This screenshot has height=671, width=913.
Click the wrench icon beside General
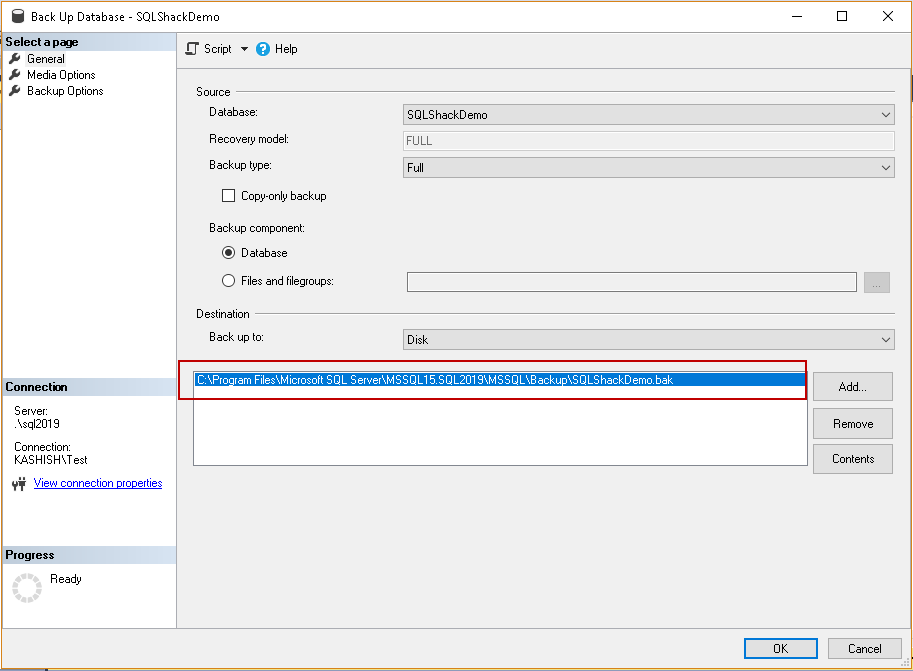pos(15,58)
